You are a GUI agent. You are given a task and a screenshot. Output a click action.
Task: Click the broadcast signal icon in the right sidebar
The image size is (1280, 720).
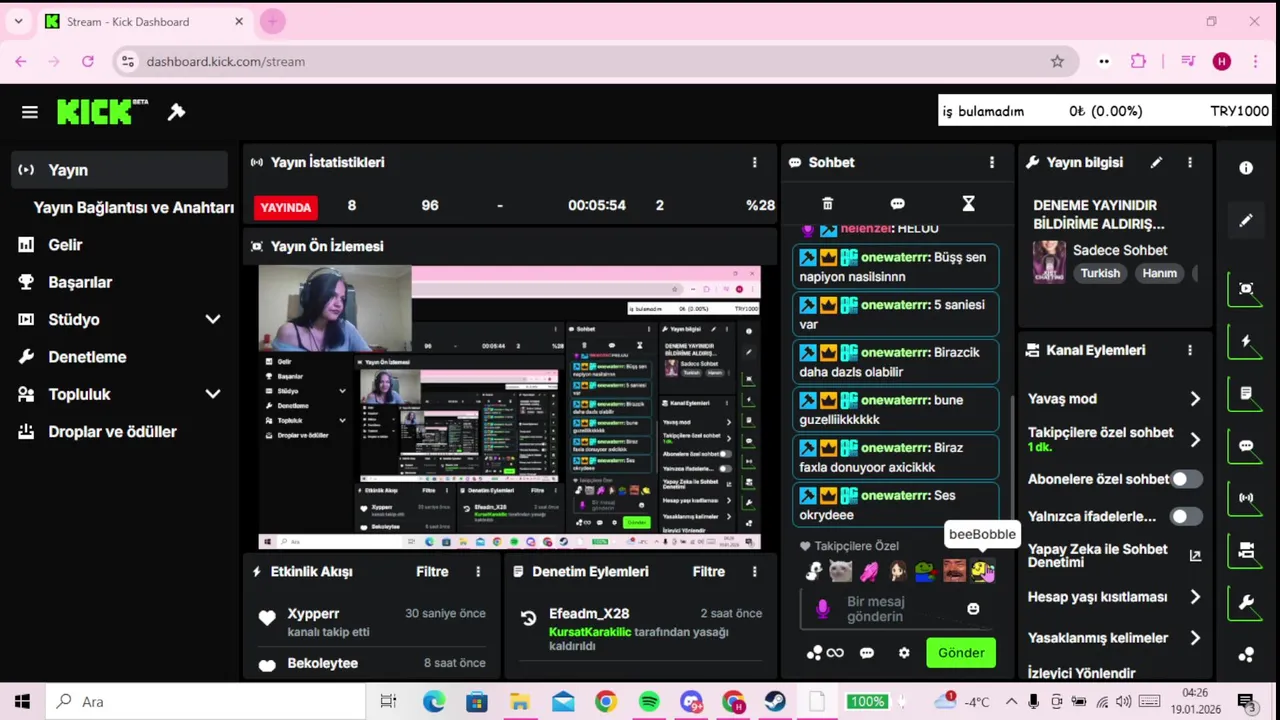(x=1246, y=498)
